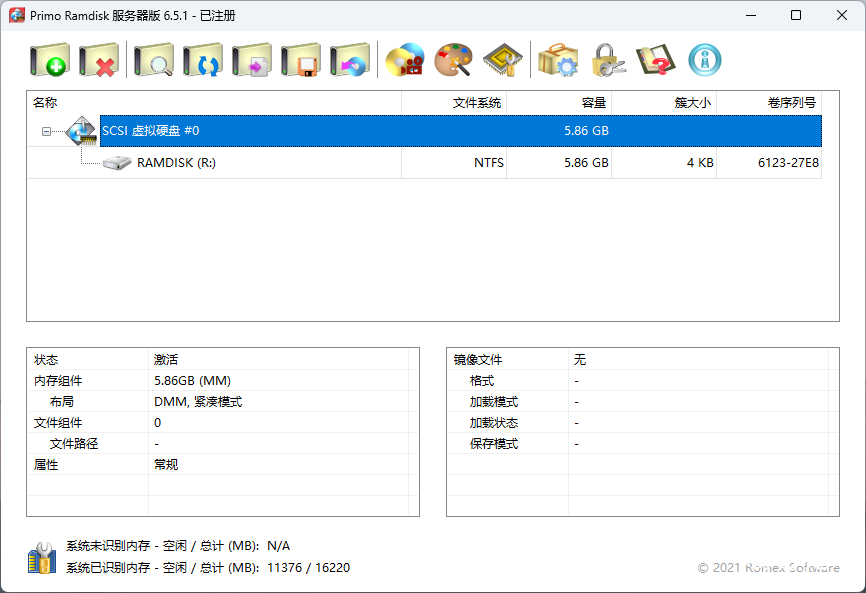The image size is (866, 593).
Task: Open the padlock and keys license icon
Action: point(608,60)
